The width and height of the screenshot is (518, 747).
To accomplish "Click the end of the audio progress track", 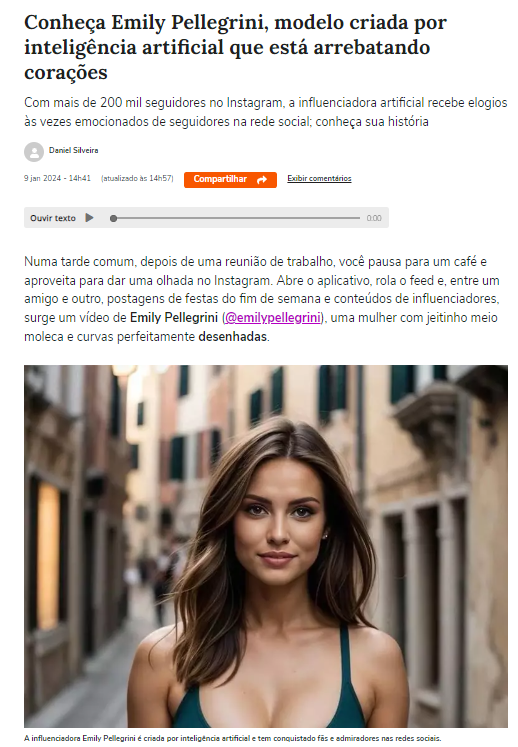I will click(358, 218).
